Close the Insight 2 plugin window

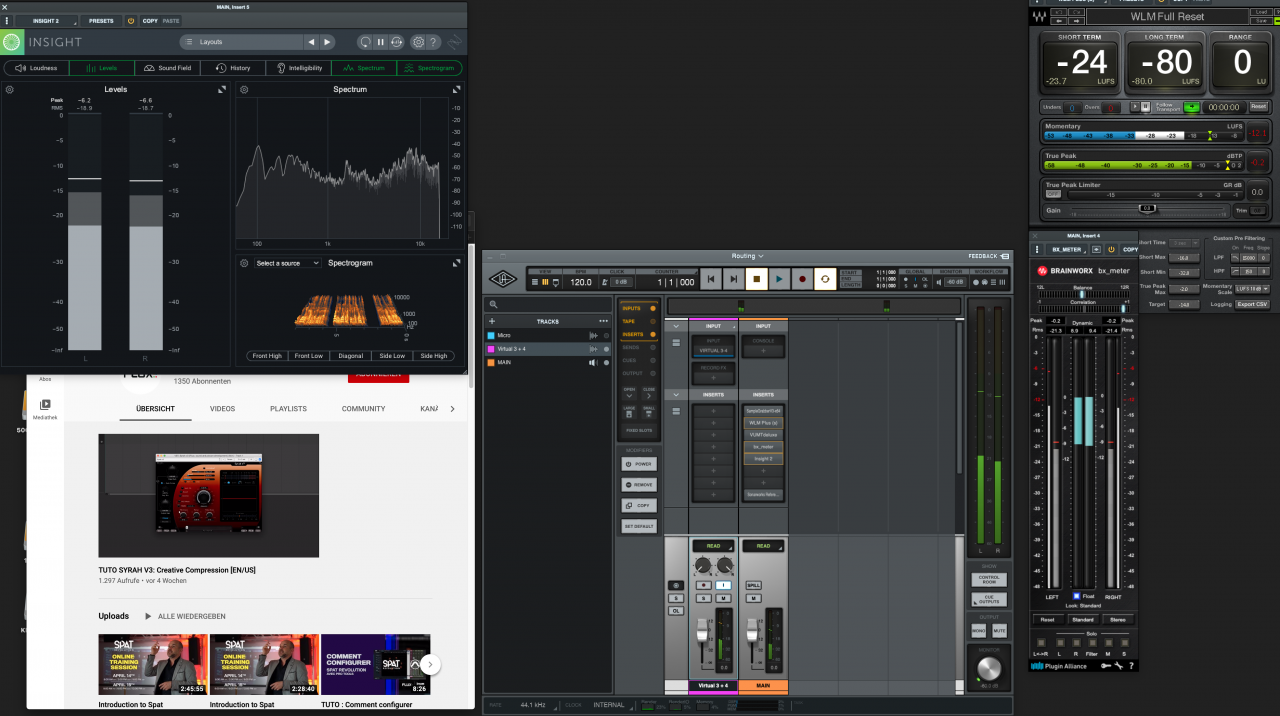[x=6, y=6]
